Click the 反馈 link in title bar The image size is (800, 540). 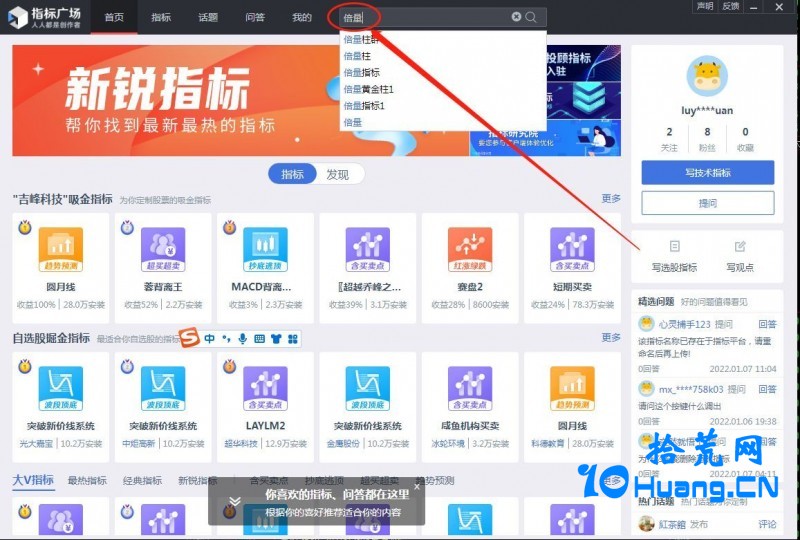pyautogui.click(x=731, y=6)
